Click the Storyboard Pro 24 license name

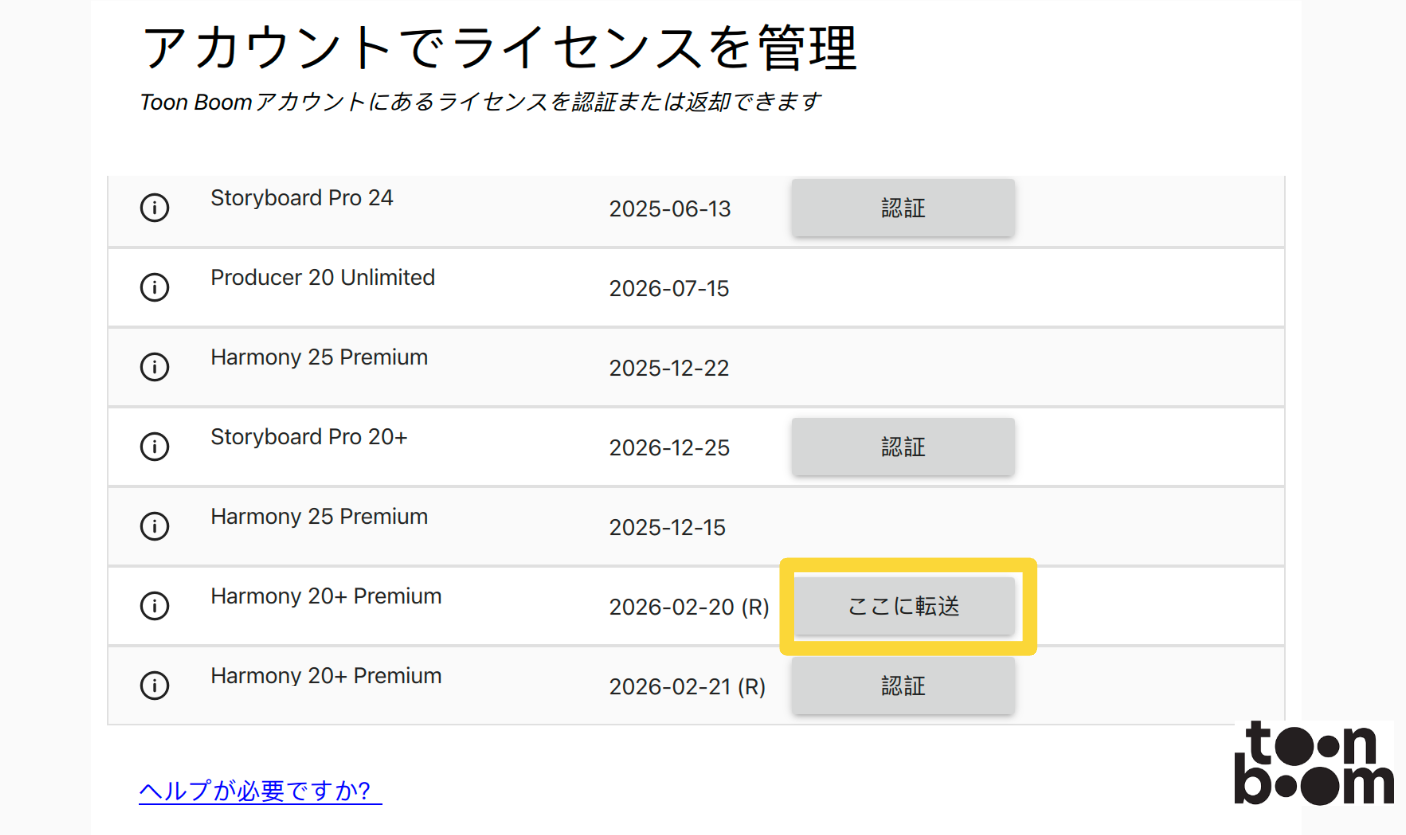(x=302, y=198)
